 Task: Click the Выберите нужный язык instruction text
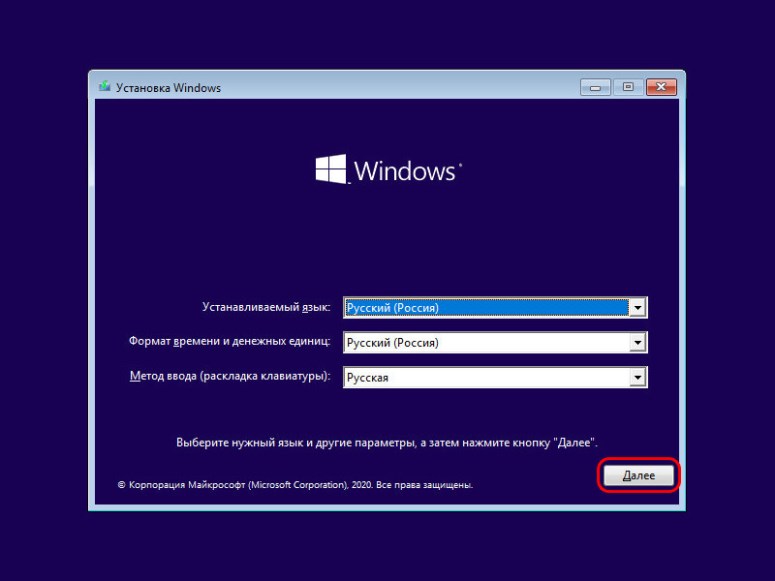coord(386,442)
